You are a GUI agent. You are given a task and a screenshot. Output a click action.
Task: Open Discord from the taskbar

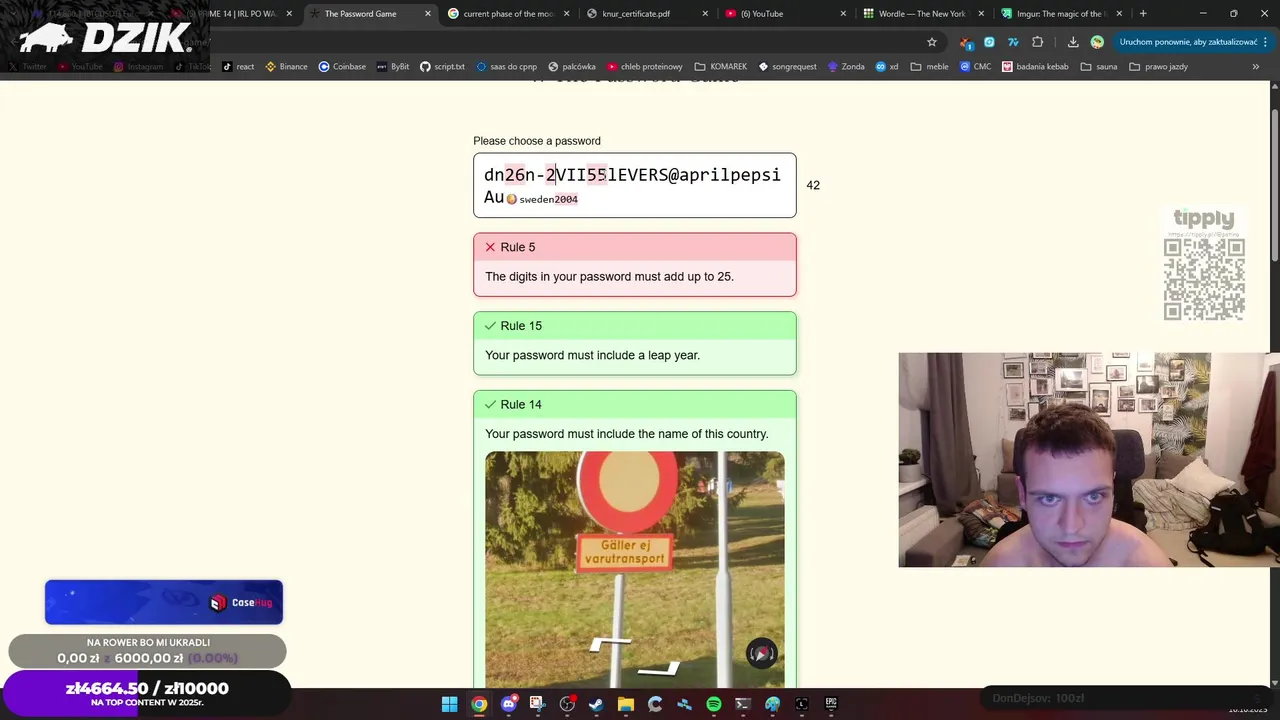pyautogui.click(x=508, y=704)
